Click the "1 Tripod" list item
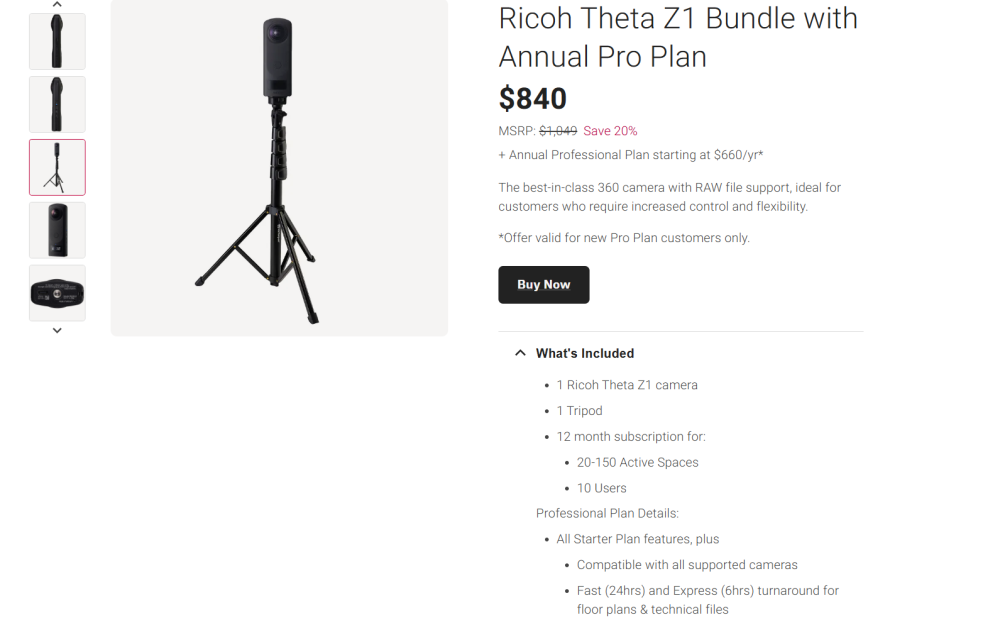This screenshot has width=1000, height=620. tap(579, 411)
